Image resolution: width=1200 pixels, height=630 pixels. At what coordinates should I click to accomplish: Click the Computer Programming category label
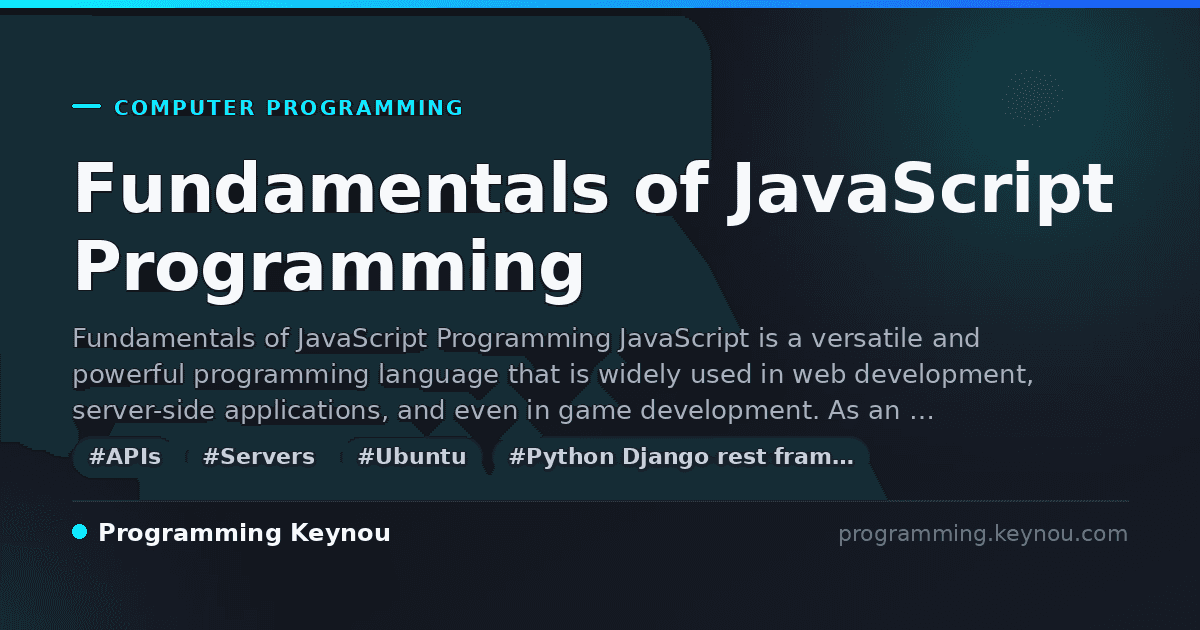pos(289,108)
